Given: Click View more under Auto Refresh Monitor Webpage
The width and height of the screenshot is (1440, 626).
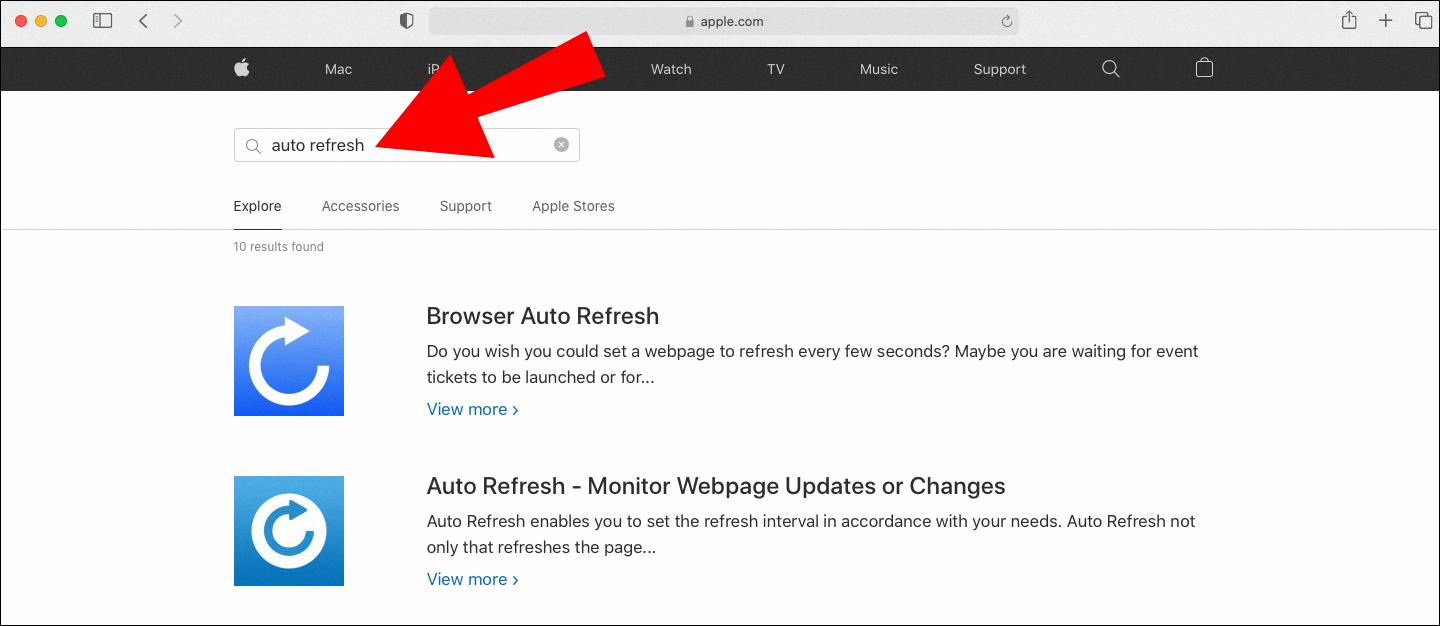Looking at the screenshot, I should click(472, 579).
